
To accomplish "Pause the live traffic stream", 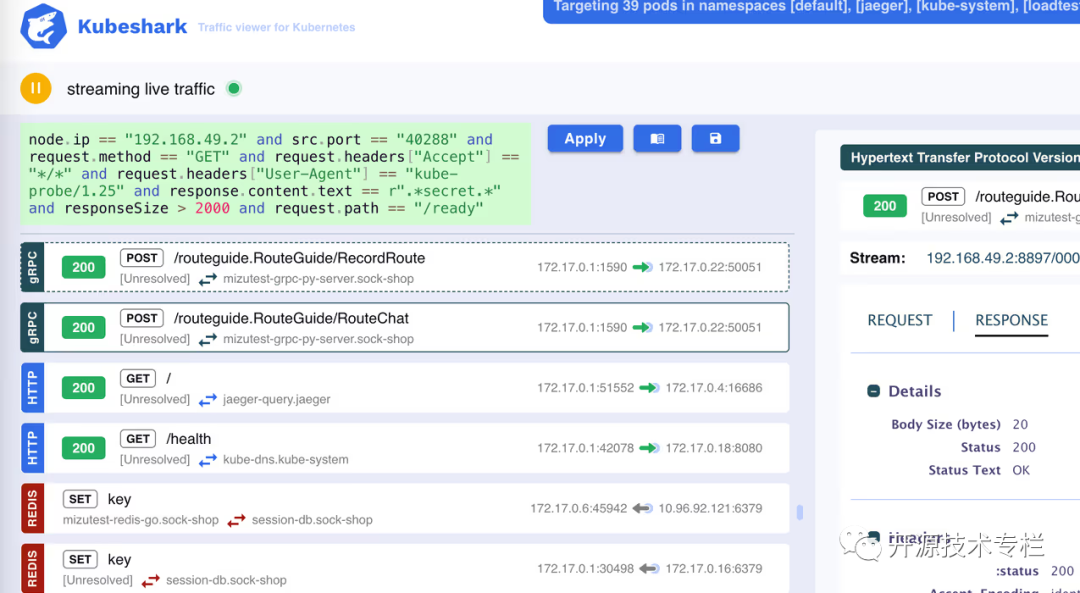I will (x=36, y=88).
